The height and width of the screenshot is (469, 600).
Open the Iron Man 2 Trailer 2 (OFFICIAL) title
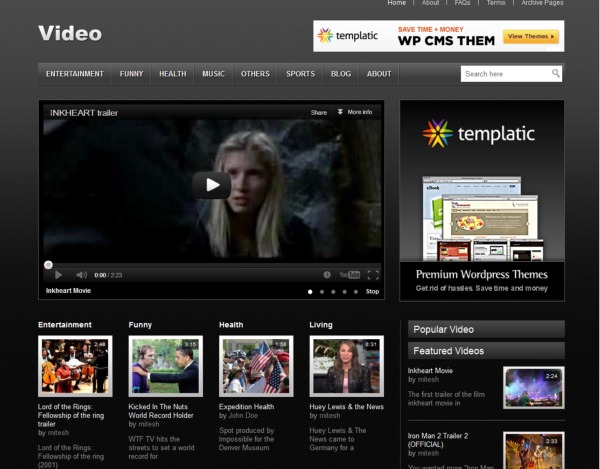(x=438, y=440)
